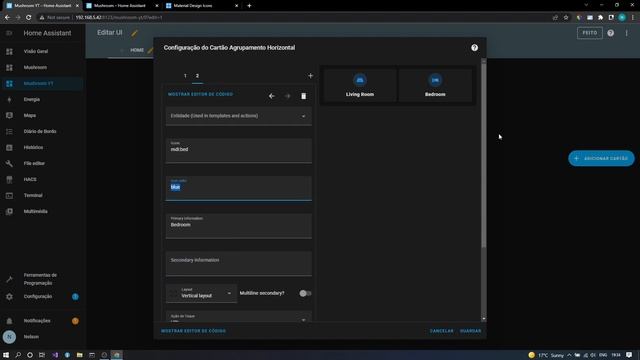Switch to card tab 2
Viewport: 640px width, 360px height.
(197, 76)
